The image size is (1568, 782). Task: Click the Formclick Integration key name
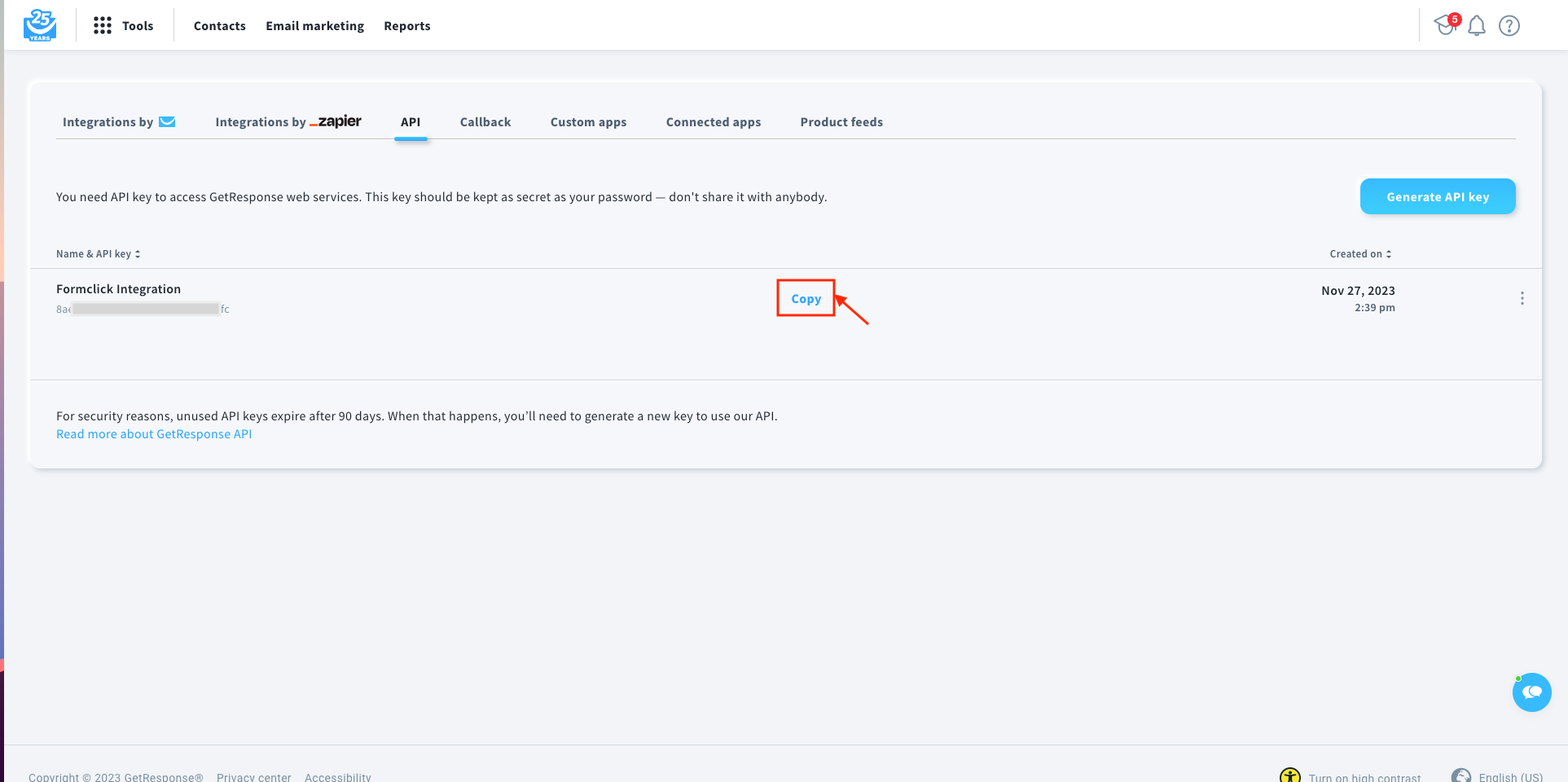coord(119,289)
